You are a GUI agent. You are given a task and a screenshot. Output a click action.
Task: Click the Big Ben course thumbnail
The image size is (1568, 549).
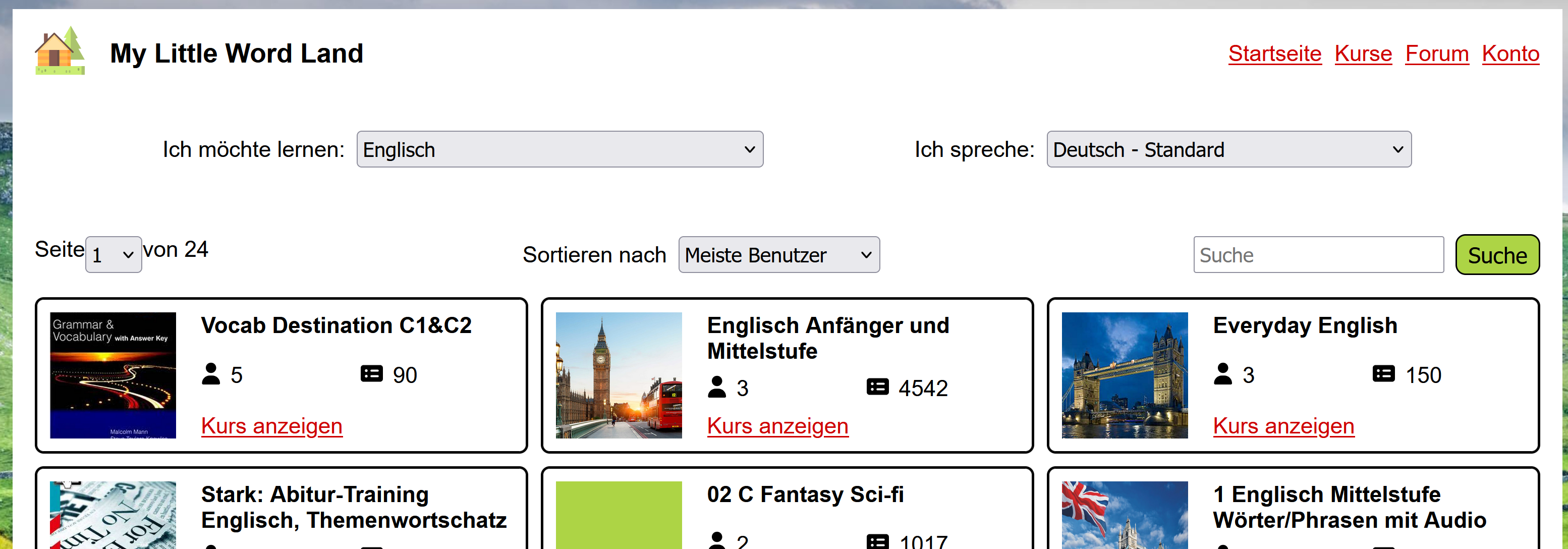click(619, 375)
